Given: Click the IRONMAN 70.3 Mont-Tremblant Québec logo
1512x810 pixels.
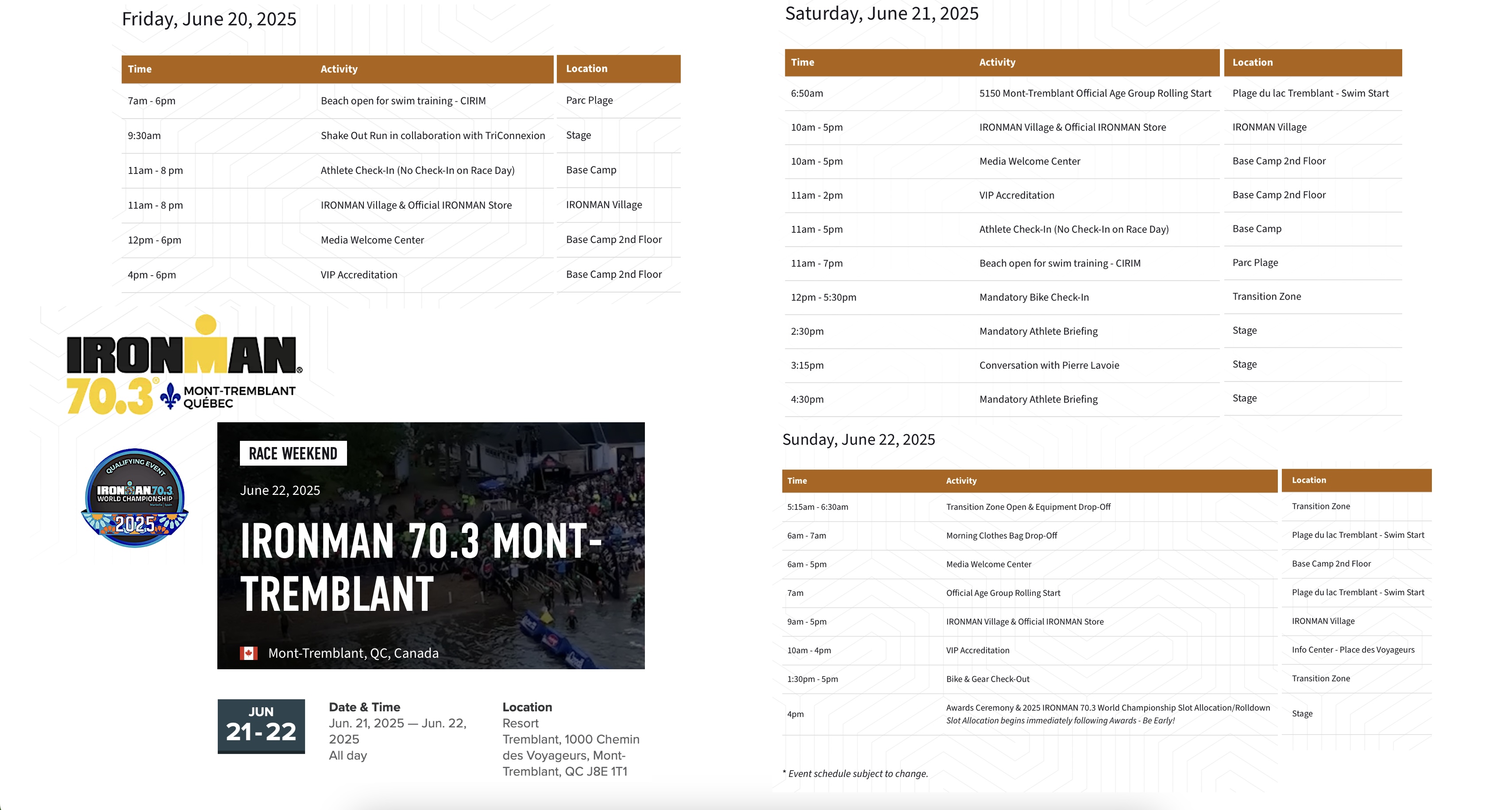Looking at the screenshot, I should pos(184,365).
